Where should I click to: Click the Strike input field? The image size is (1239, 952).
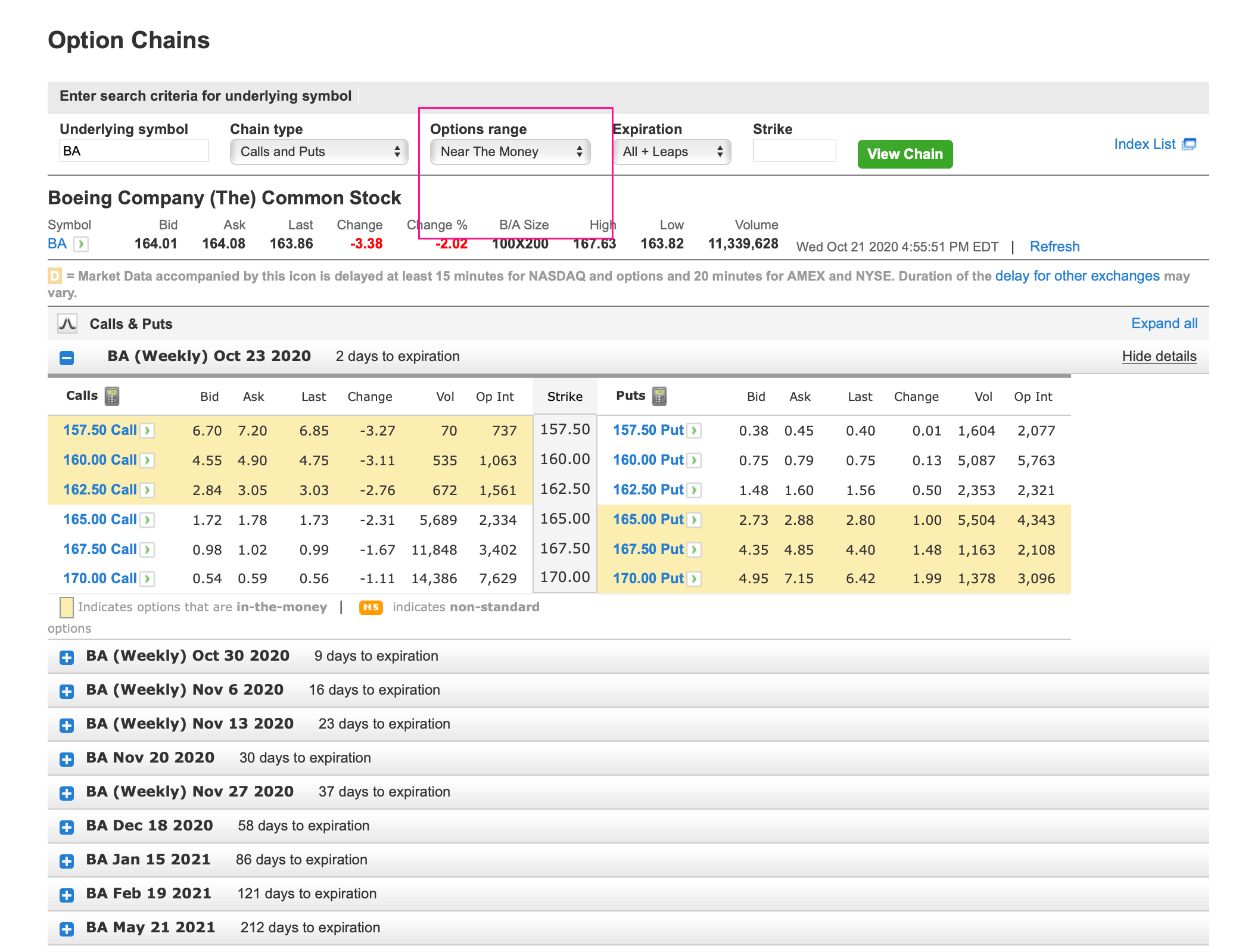(x=796, y=152)
